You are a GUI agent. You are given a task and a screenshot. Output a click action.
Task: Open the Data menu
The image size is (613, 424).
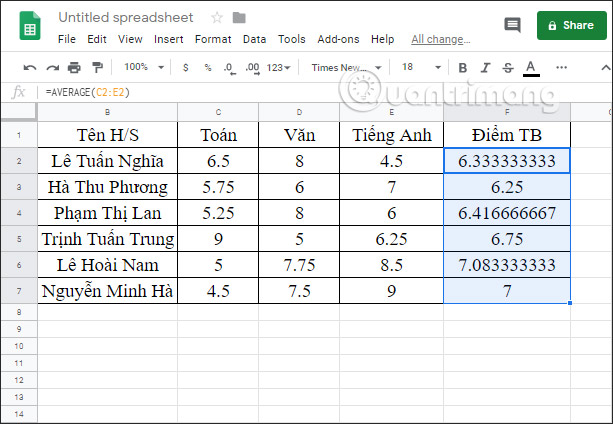coord(255,39)
